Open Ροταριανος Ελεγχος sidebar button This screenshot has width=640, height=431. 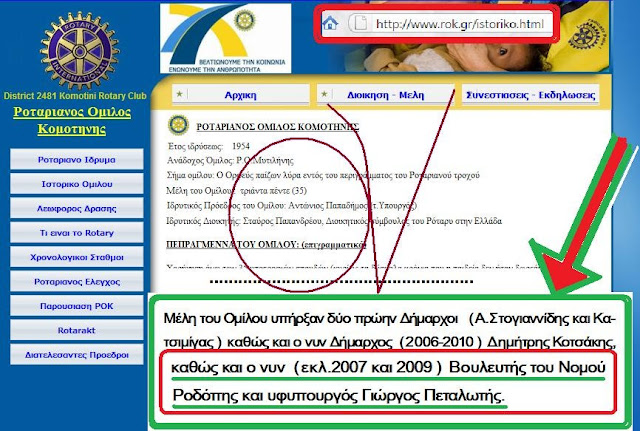click(x=77, y=282)
